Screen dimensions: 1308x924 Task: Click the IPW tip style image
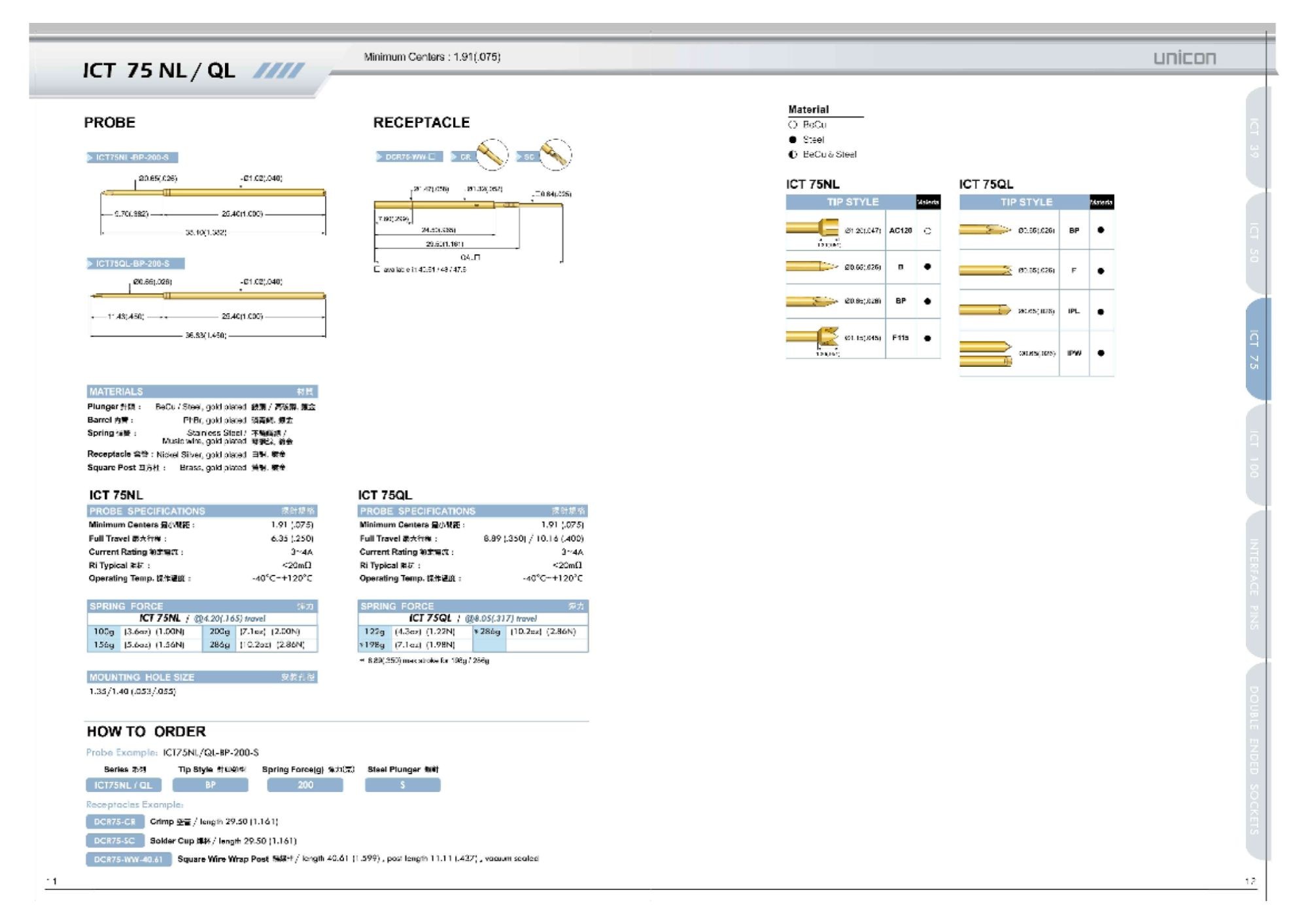[986, 353]
